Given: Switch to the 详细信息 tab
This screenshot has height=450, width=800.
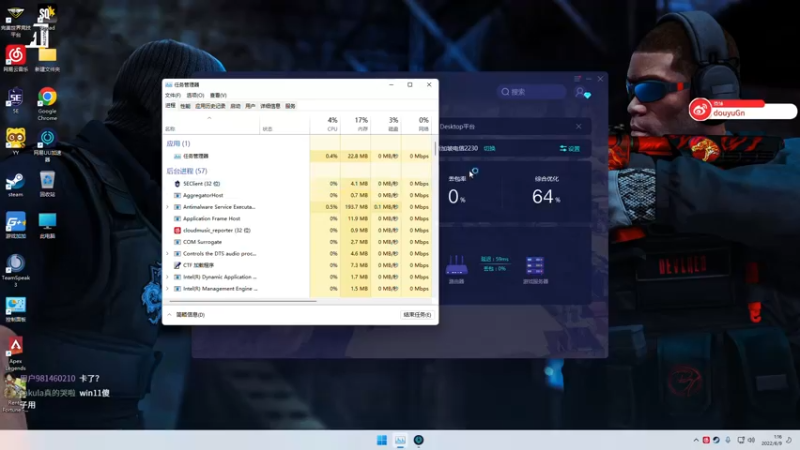Looking at the screenshot, I should click(x=270, y=106).
